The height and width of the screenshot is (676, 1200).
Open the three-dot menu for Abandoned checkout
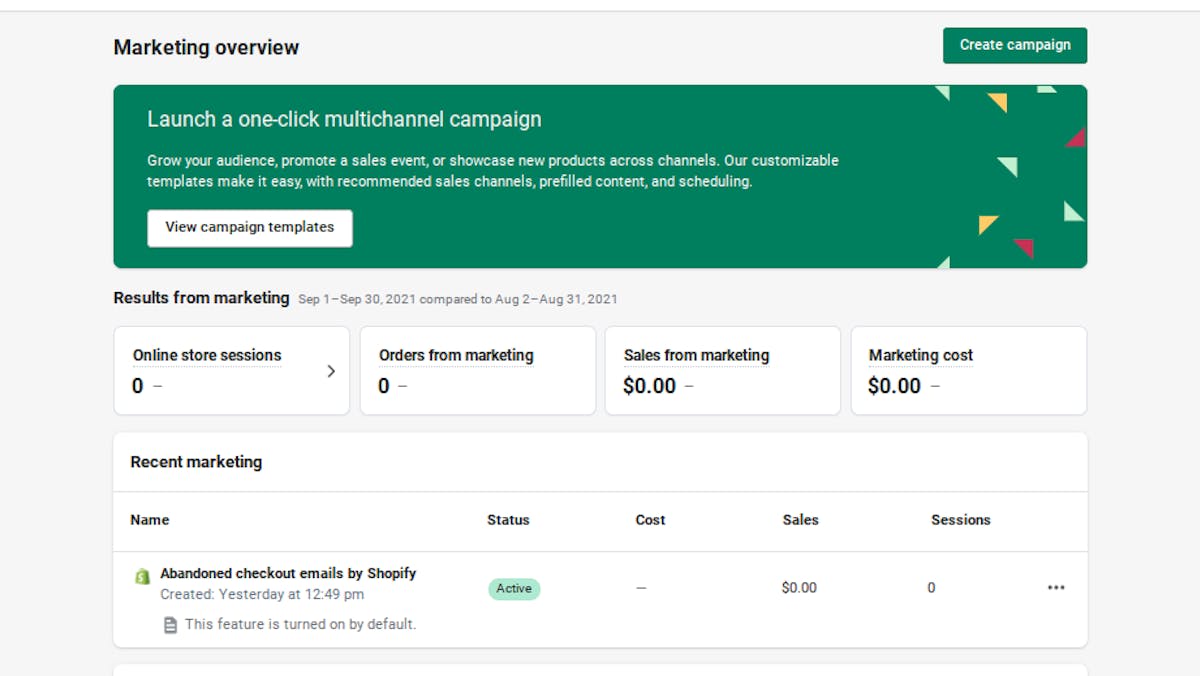point(1056,588)
